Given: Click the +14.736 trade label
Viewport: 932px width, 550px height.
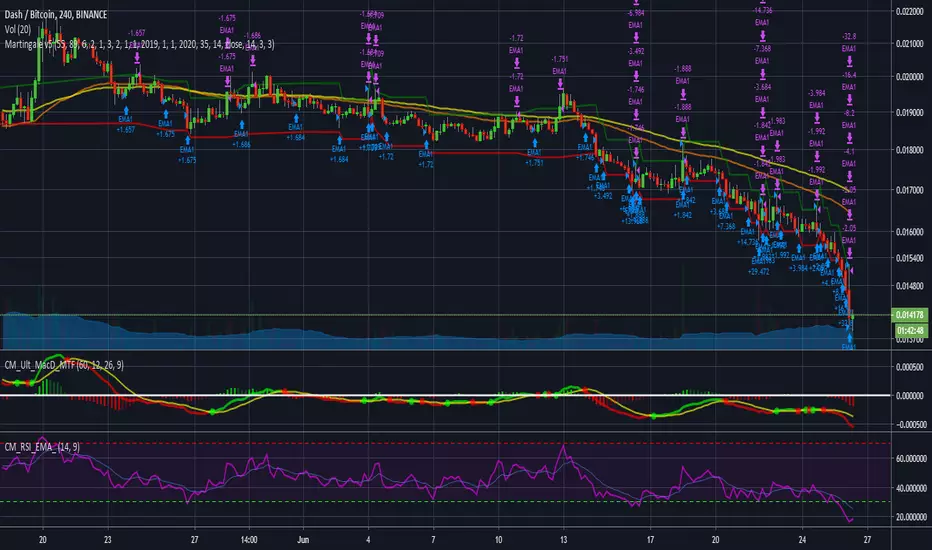Looking at the screenshot, I should click(x=748, y=242).
